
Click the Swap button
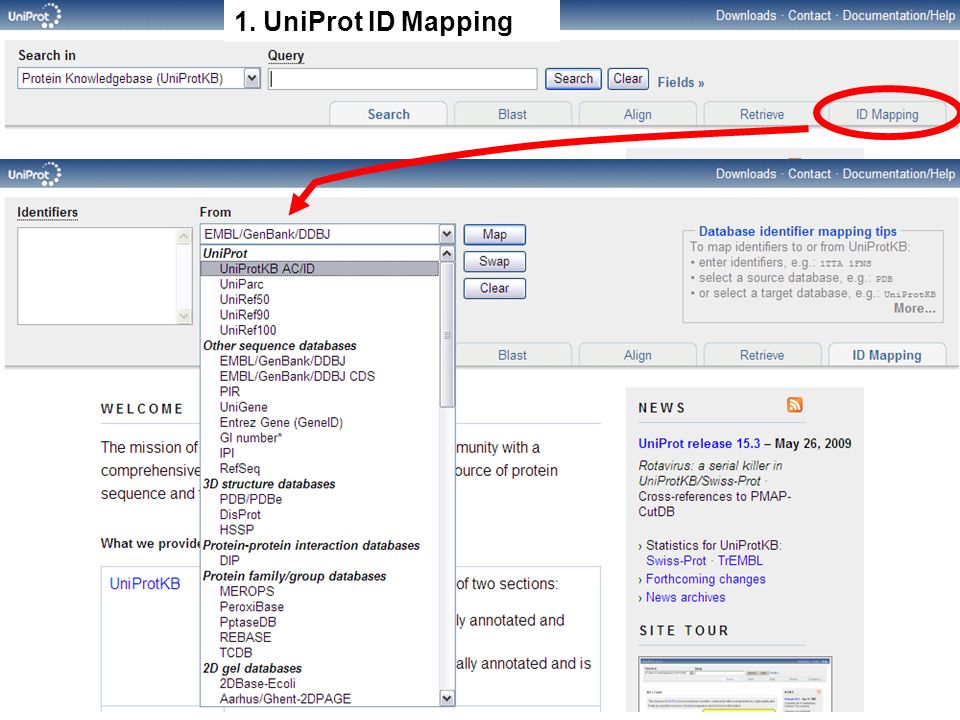click(x=494, y=261)
